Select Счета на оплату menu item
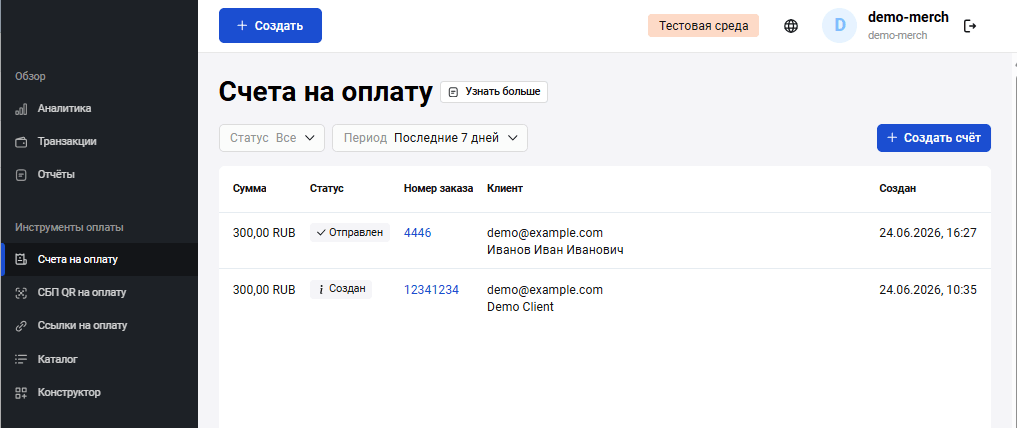 tap(99, 259)
